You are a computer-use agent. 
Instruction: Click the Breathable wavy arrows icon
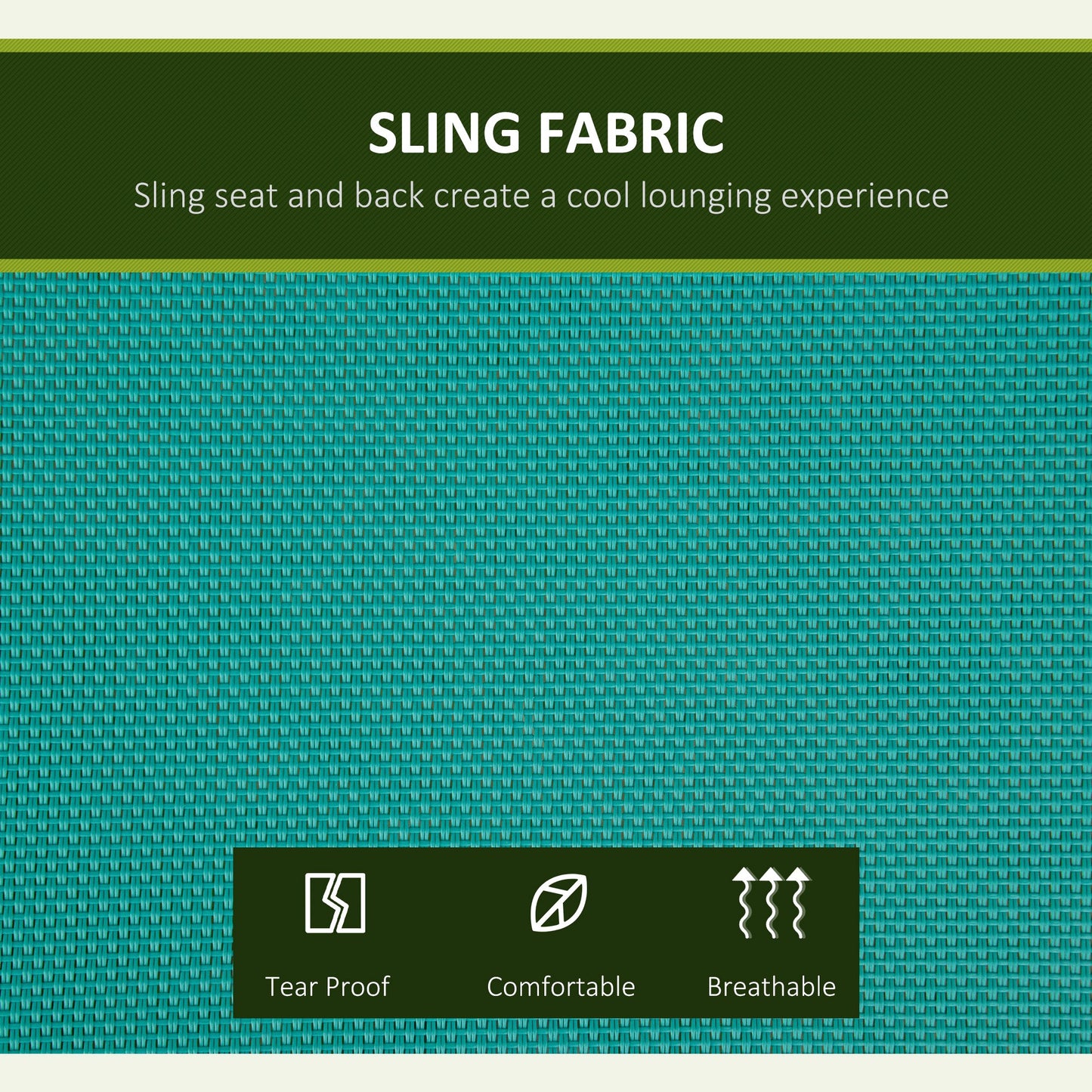771,902
